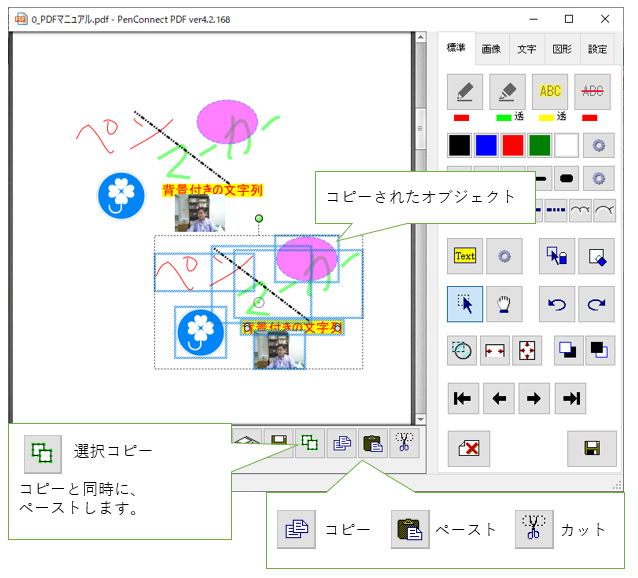Click the scissors cut icon in bottom toolbar
Viewport: 638px width, 578px height.
click(403, 441)
